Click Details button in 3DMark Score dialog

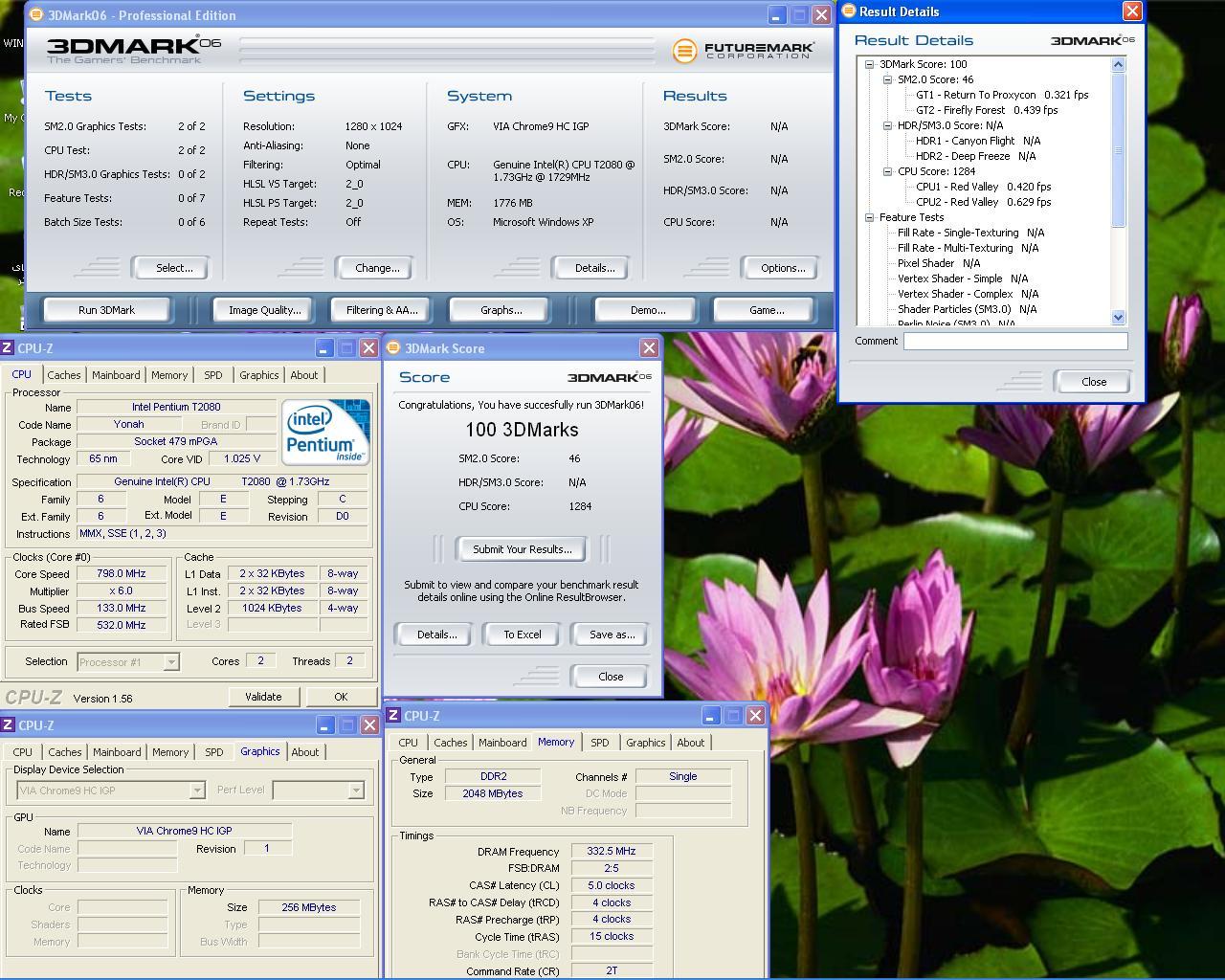(x=436, y=635)
